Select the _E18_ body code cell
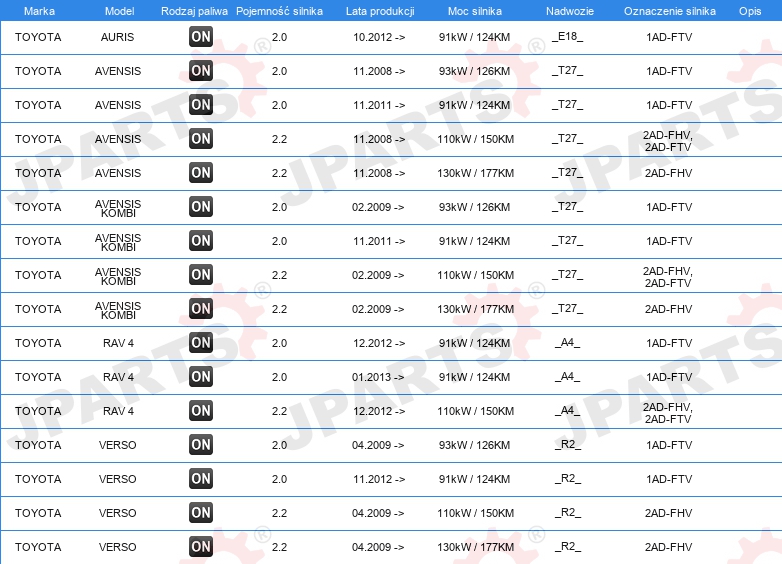The height and width of the screenshot is (564, 782). (x=568, y=36)
